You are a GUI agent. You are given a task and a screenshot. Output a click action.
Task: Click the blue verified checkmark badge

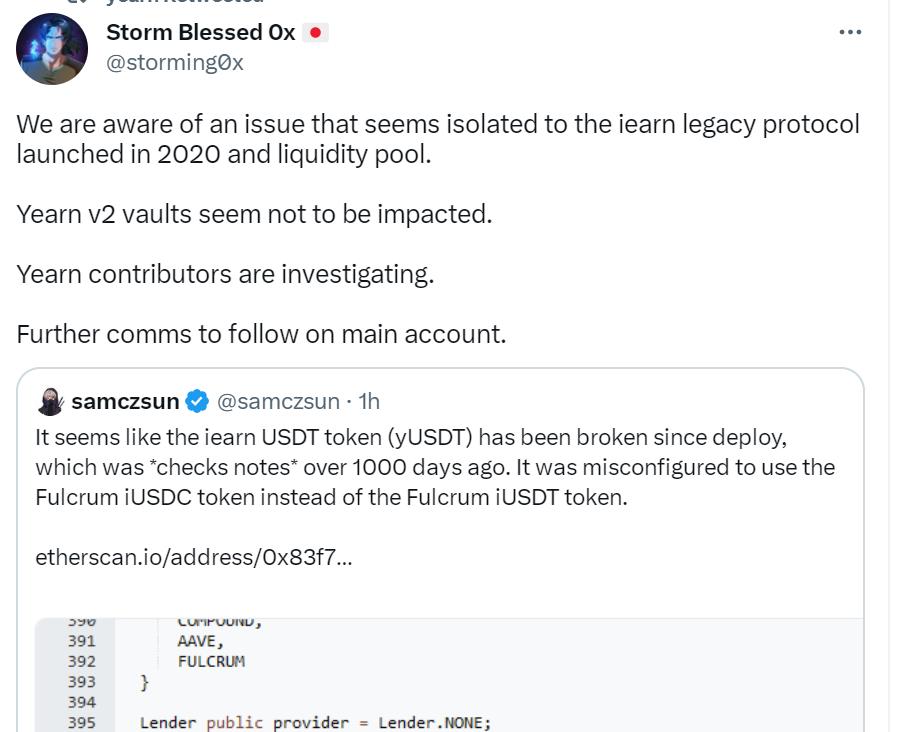tap(198, 402)
